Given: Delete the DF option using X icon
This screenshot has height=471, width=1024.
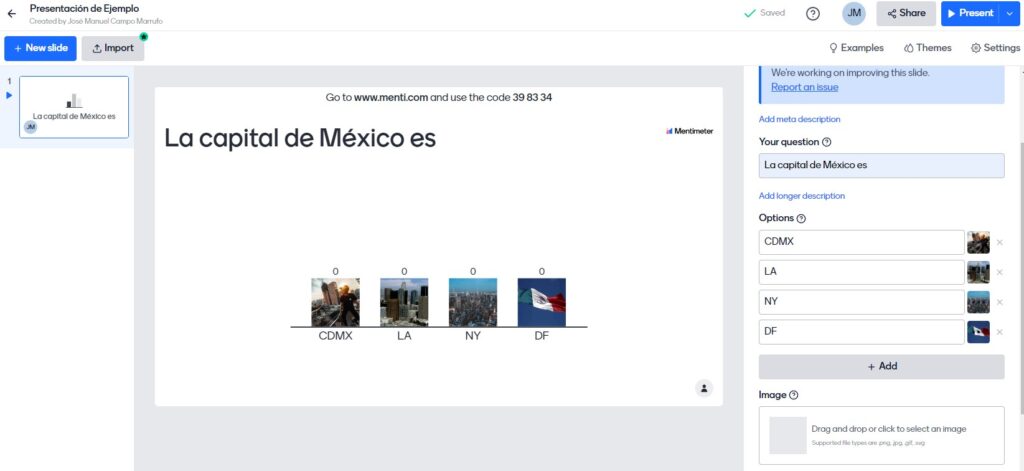Looking at the screenshot, I should coord(999,332).
